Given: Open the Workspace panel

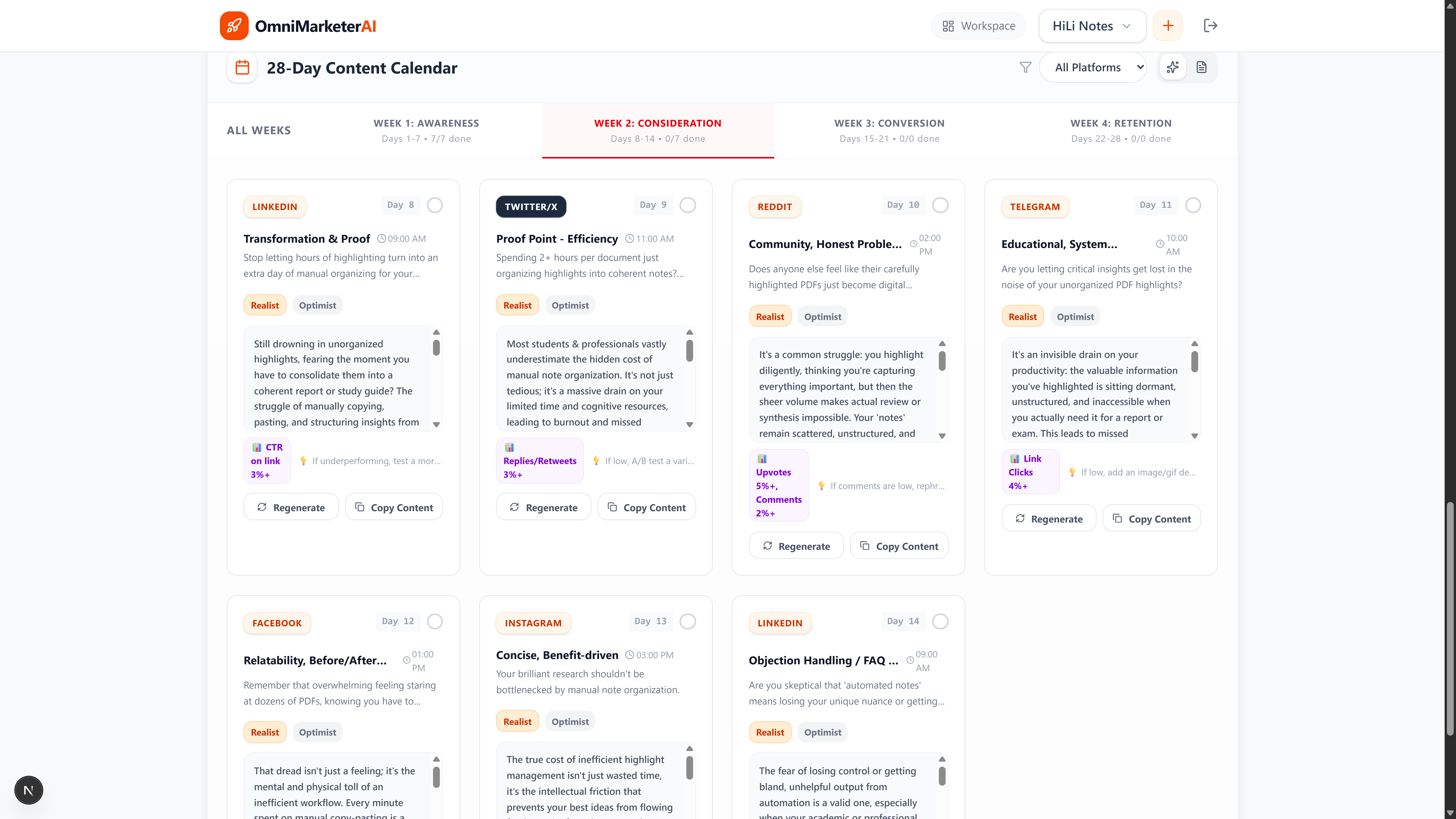Looking at the screenshot, I should pos(978,25).
